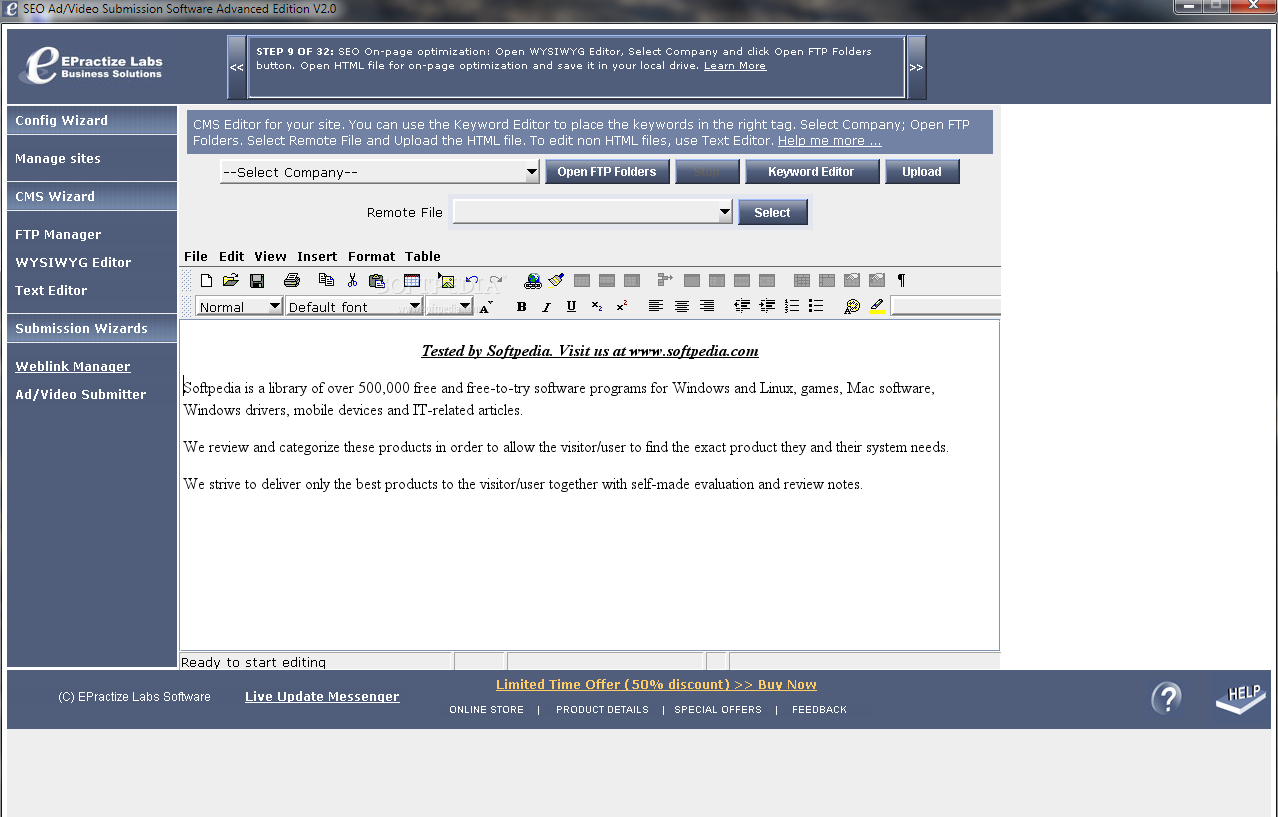Click the Select button next to Remote File
Screen dimensions: 1278x817
(x=772, y=212)
